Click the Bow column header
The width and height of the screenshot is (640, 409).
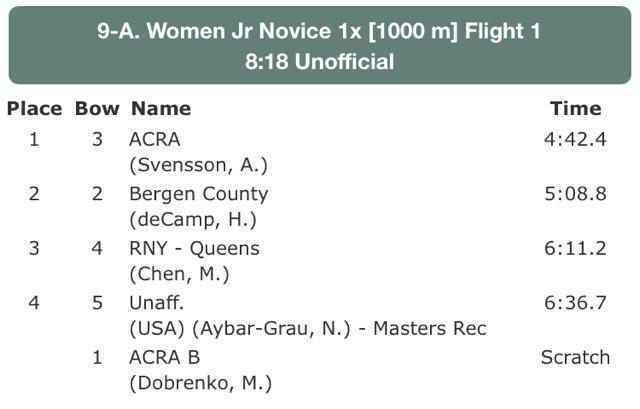[97, 109]
